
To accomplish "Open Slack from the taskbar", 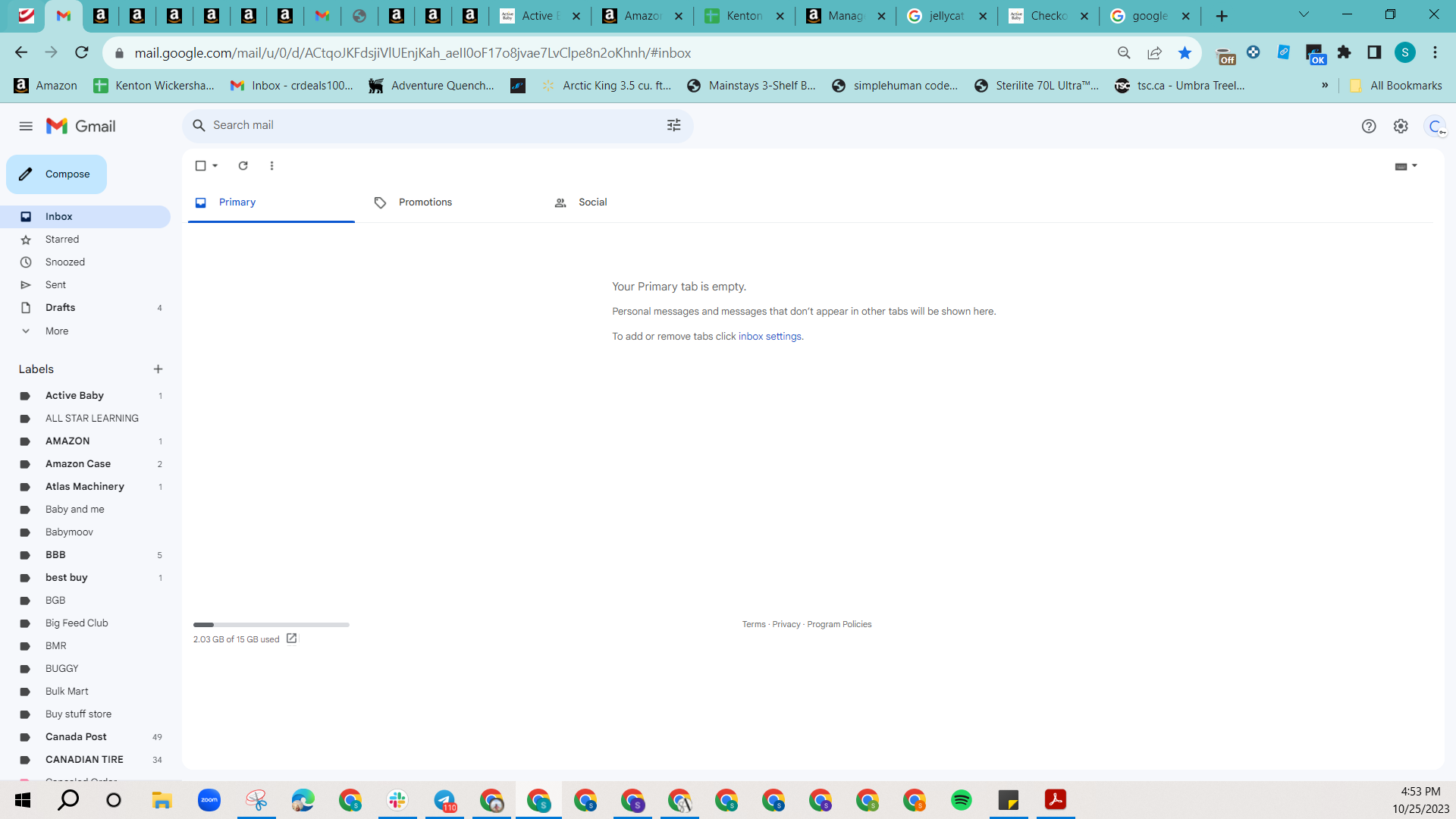I will click(397, 800).
